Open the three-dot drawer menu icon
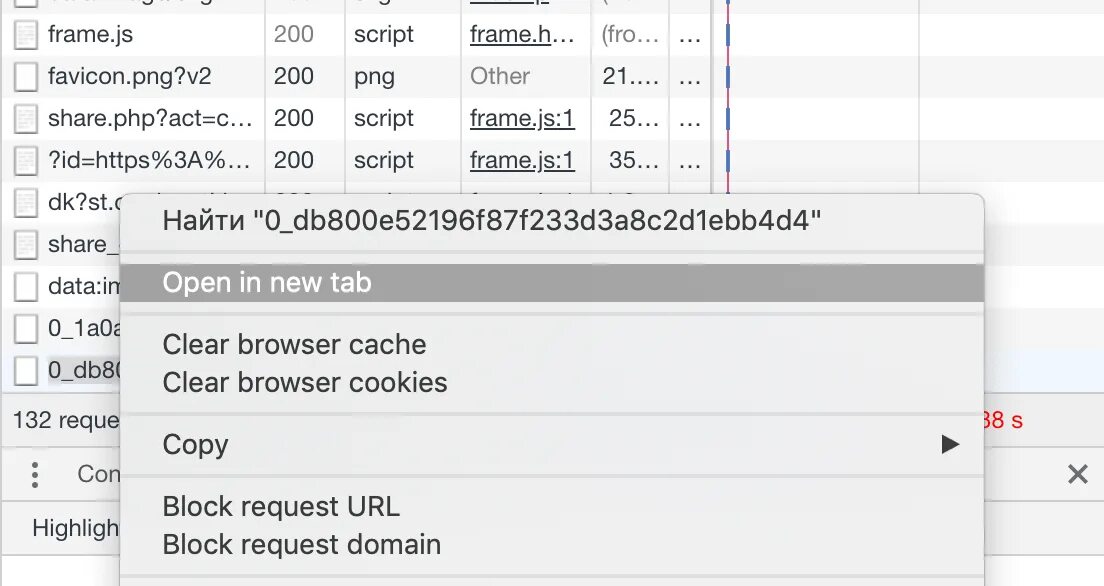 35,474
